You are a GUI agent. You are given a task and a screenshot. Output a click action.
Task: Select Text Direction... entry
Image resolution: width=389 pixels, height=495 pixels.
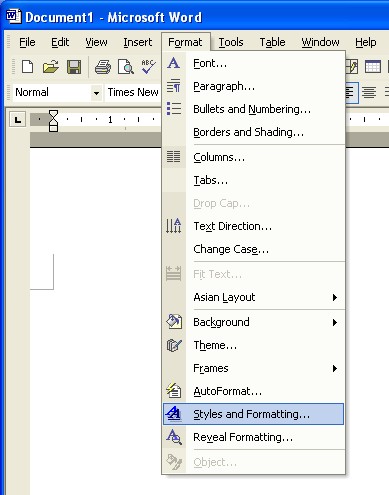tap(253, 226)
